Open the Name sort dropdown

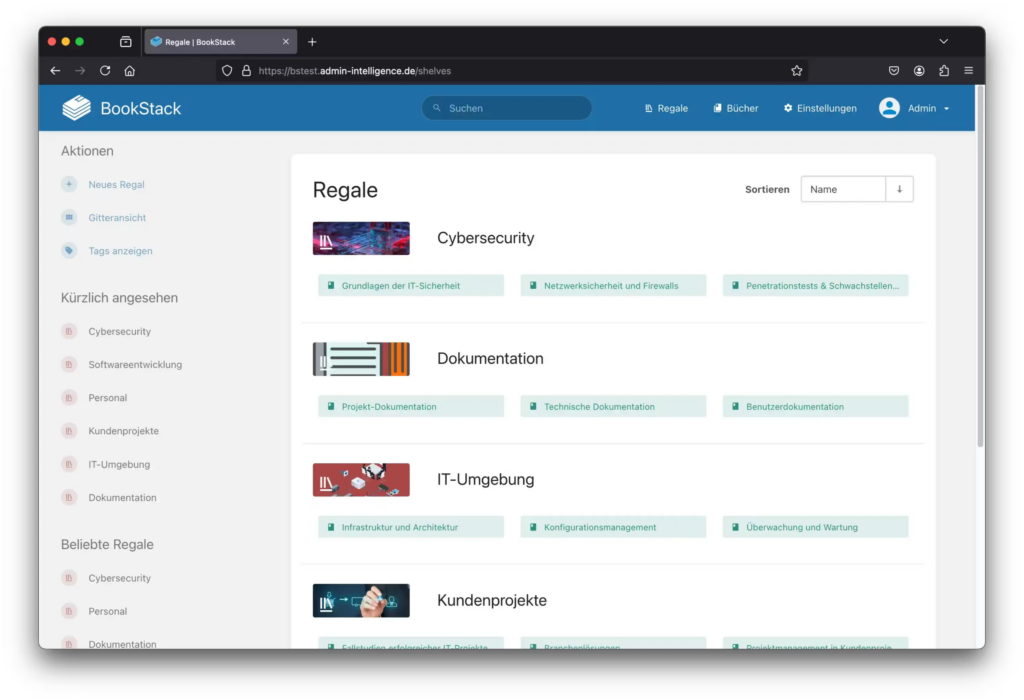[843, 189]
